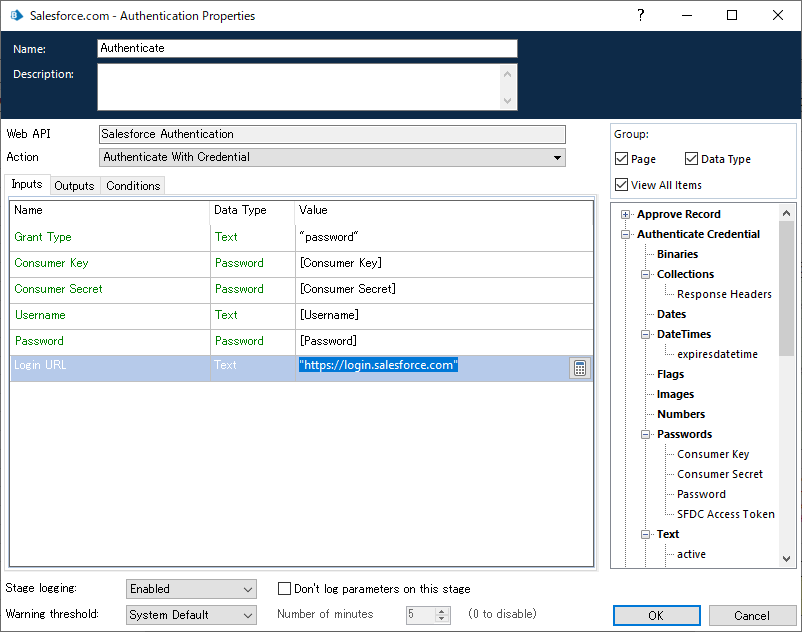Switch to the Conditions tab
Viewport: 802px width, 632px height.
[133, 186]
